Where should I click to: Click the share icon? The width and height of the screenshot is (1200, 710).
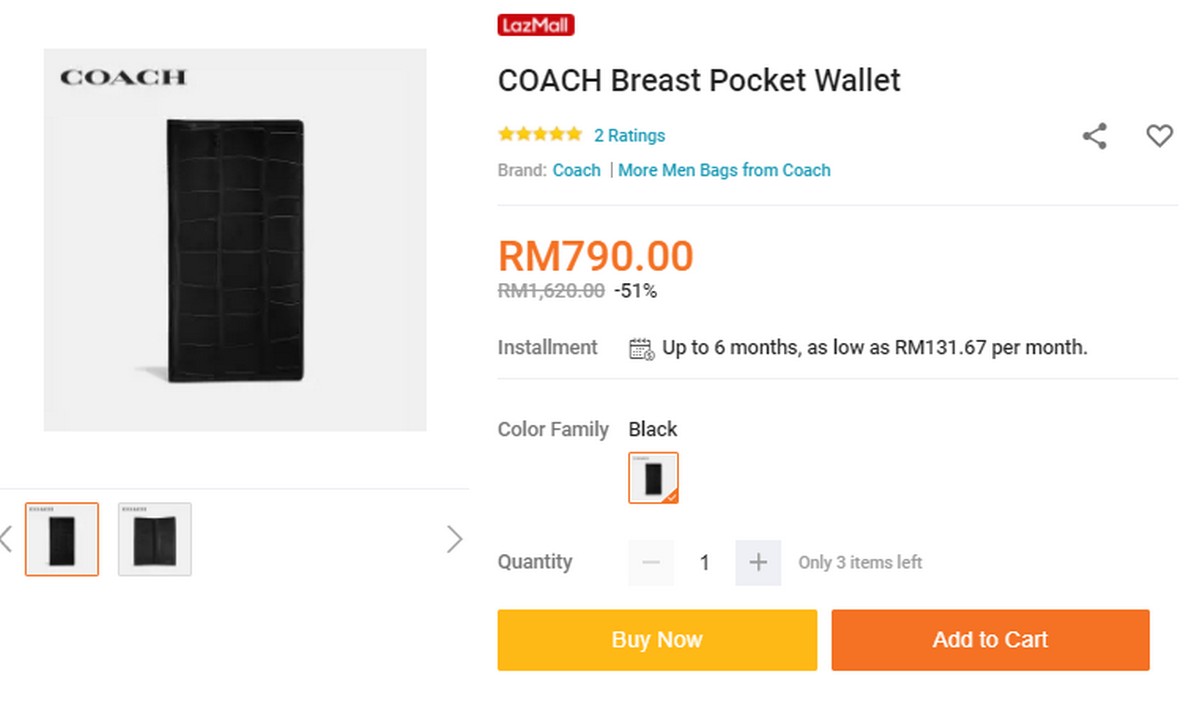(x=1095, y=136)
